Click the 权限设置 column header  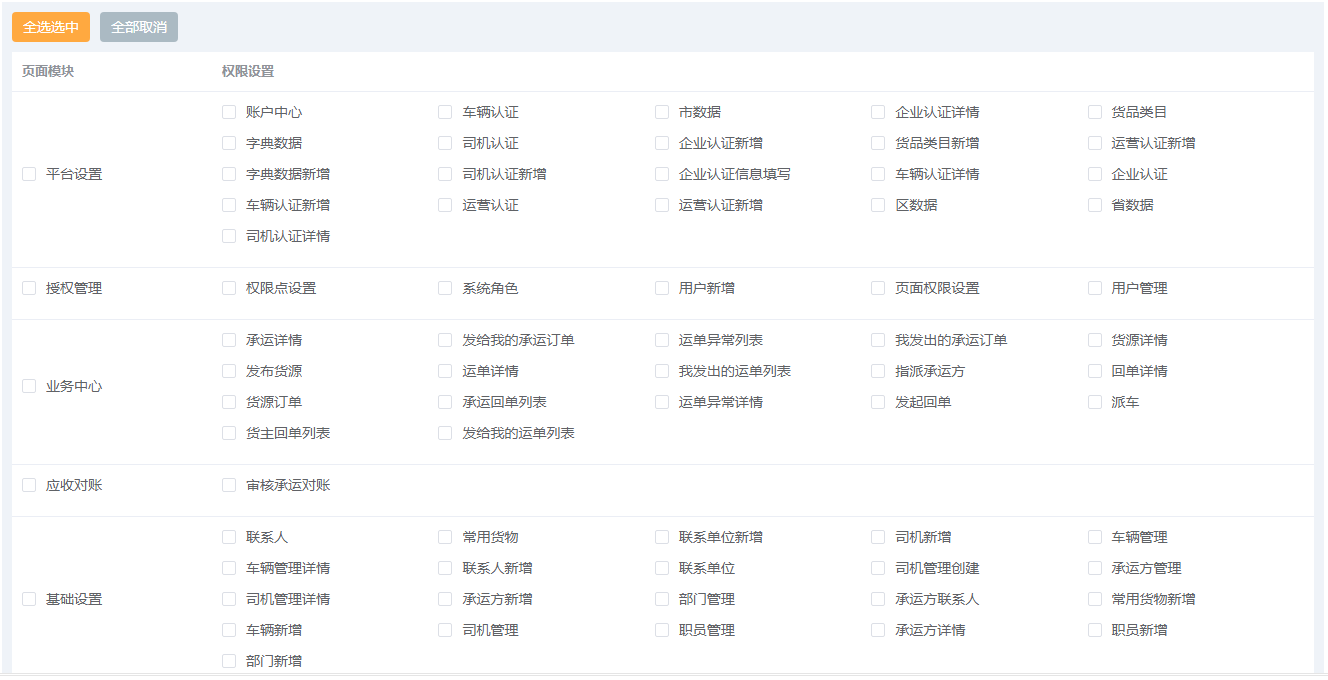tap(248, 71)
